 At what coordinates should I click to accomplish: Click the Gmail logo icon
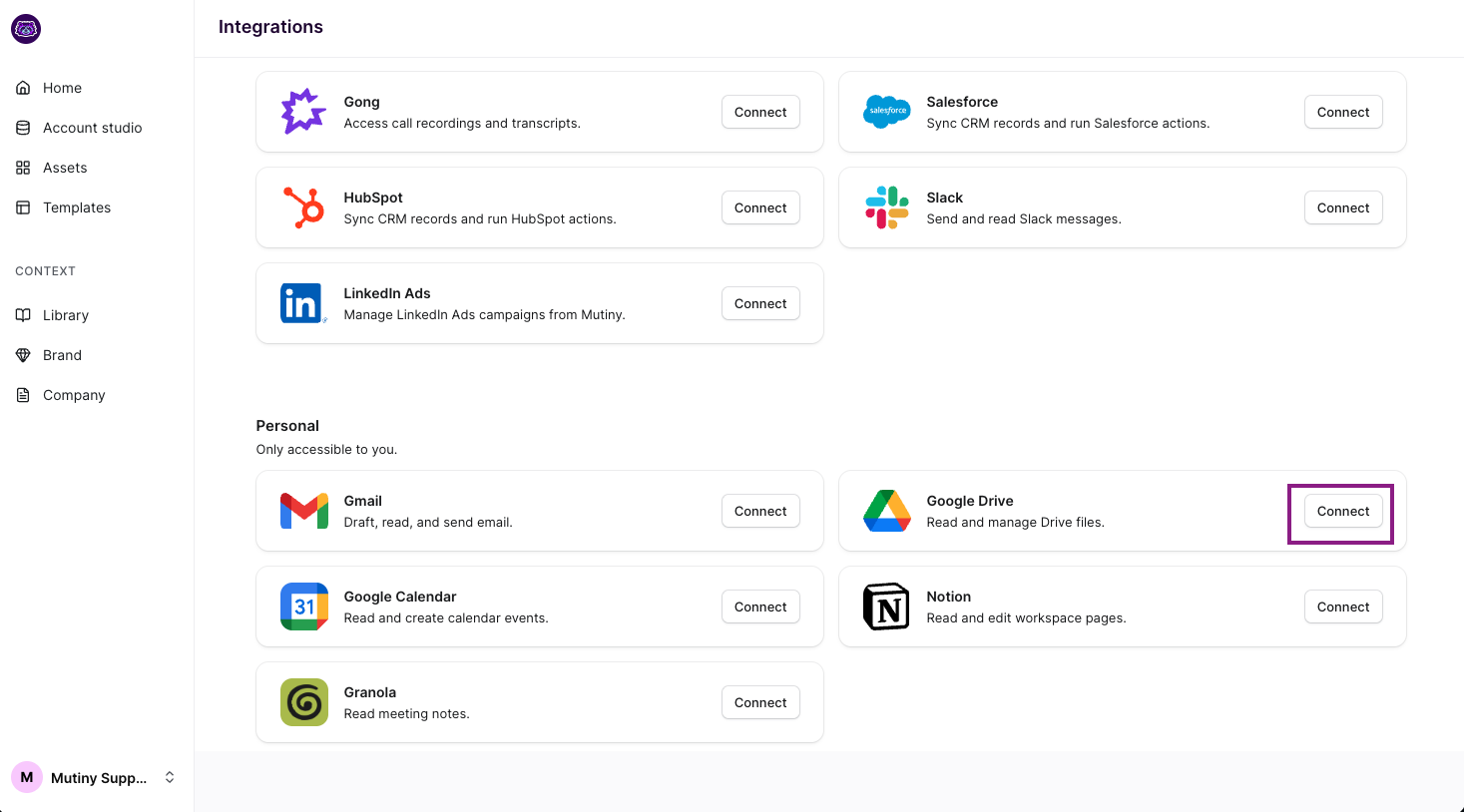coord(304,511)
